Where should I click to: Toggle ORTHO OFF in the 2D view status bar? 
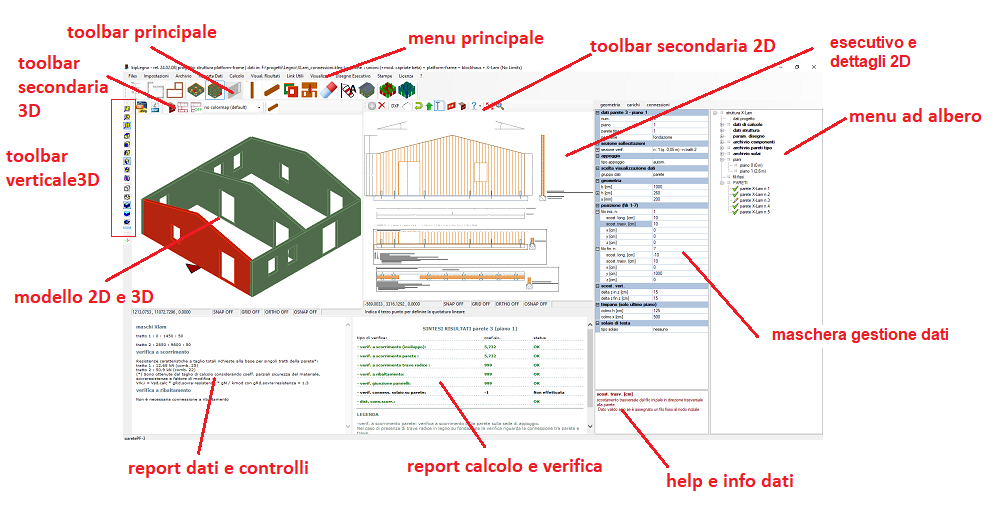coord(507,303)
